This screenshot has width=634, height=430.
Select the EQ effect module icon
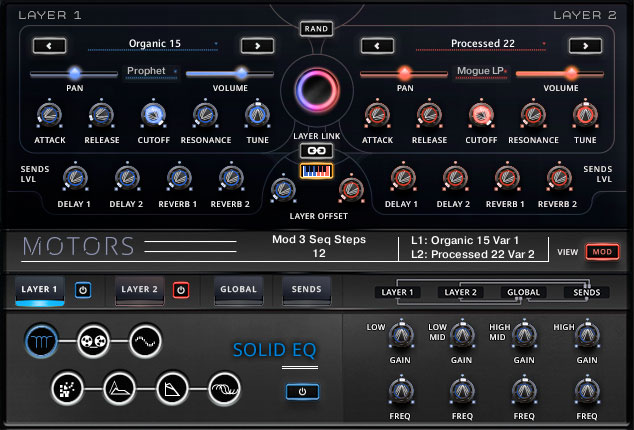click(41, 340)
